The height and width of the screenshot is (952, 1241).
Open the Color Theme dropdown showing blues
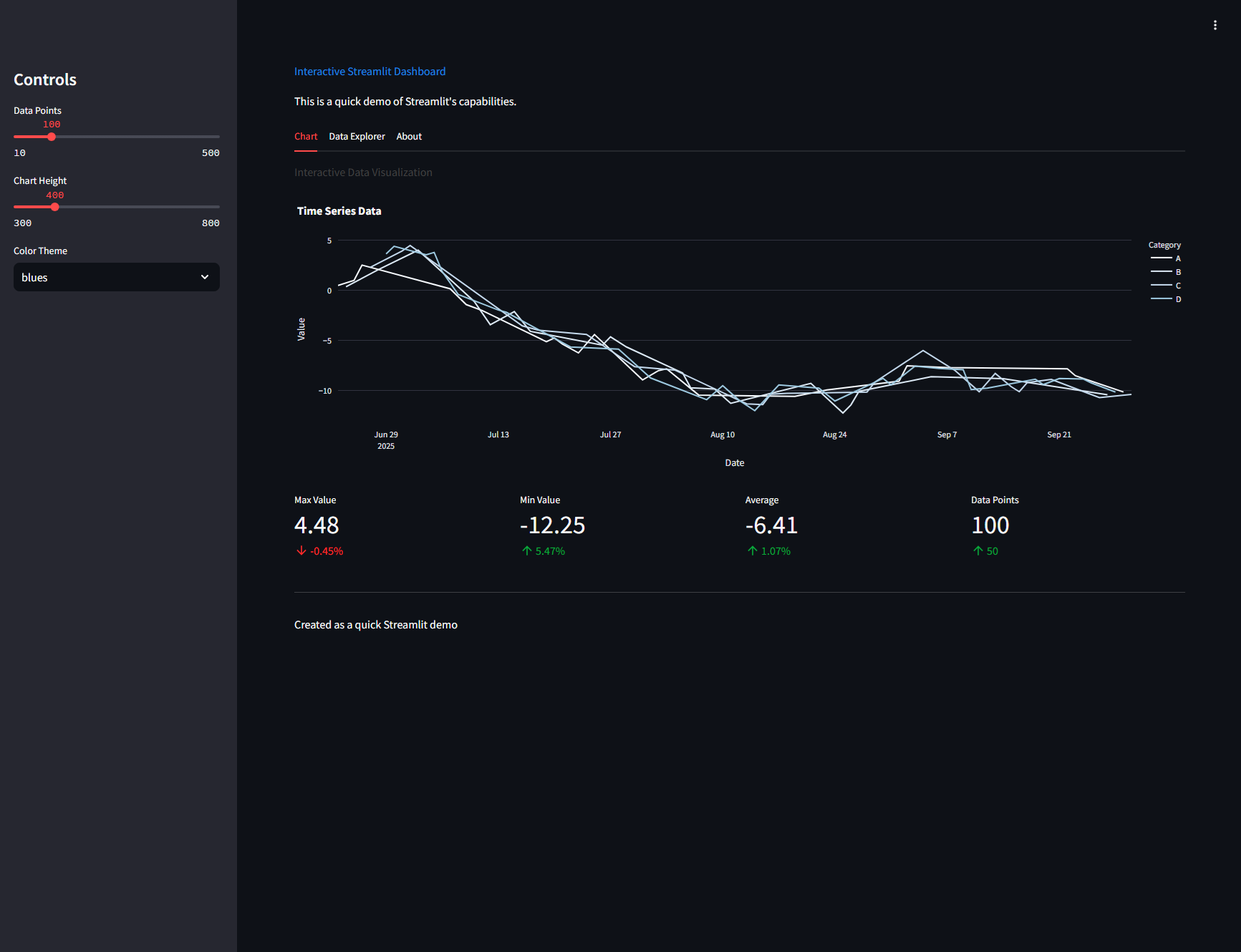(x=107, y=277)
